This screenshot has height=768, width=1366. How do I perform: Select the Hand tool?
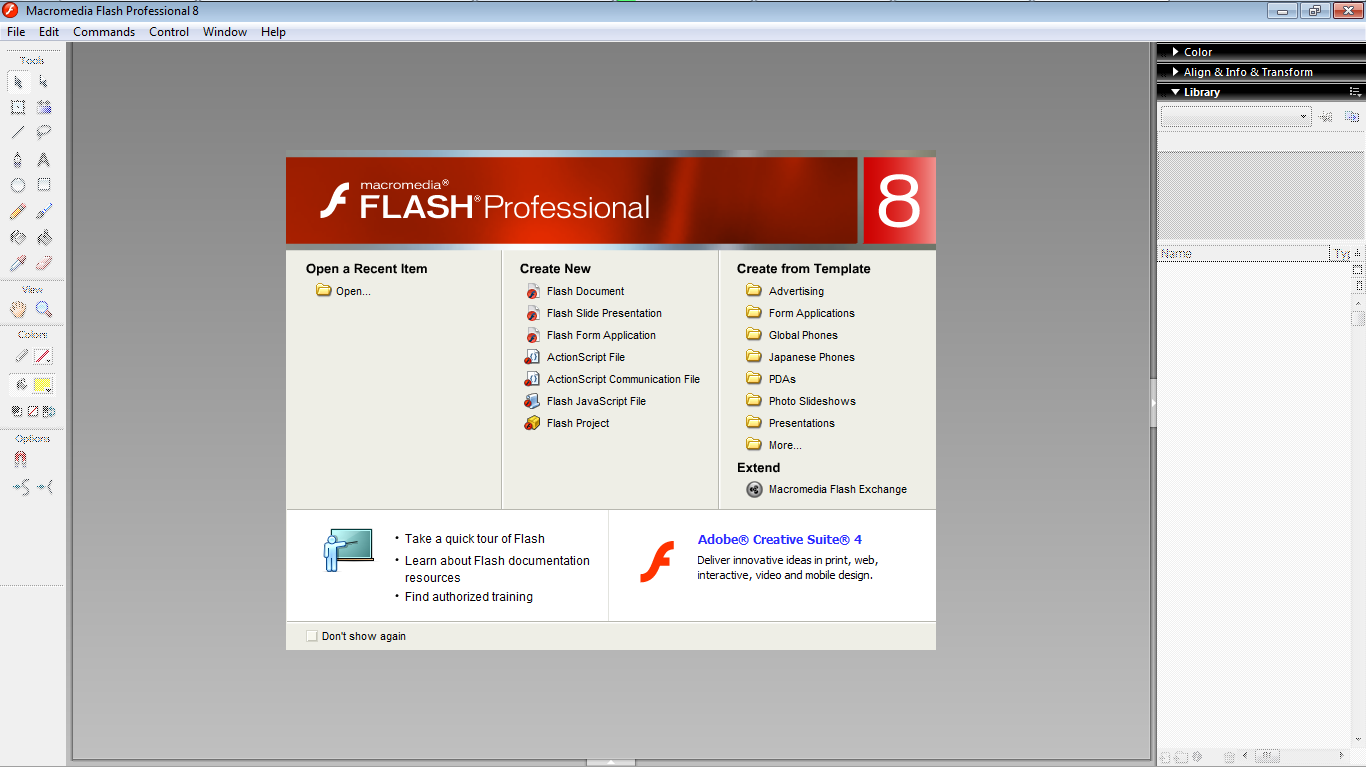click(18, 309)
